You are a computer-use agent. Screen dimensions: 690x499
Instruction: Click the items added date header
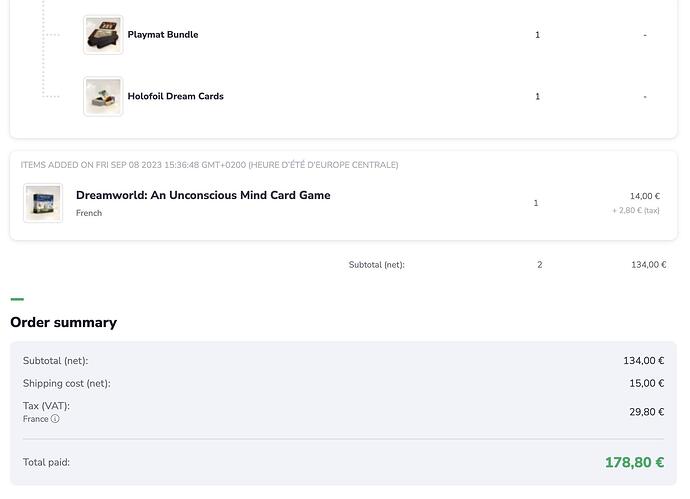point(209,165)
